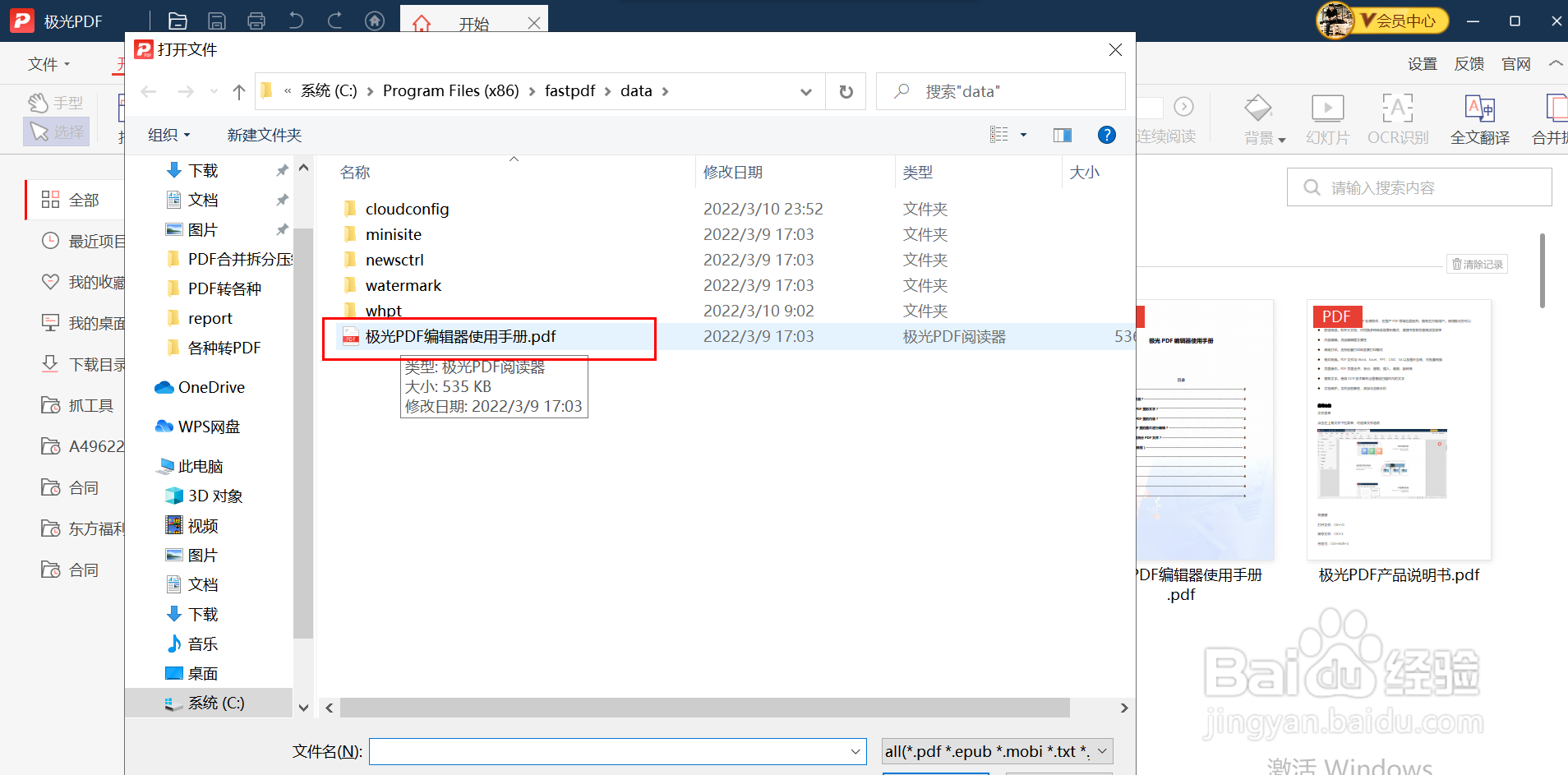The width and height of the screenshot is (1568, 775).
Task: Click 清除记录 clear history button
Action: (x=1477, y=264)
